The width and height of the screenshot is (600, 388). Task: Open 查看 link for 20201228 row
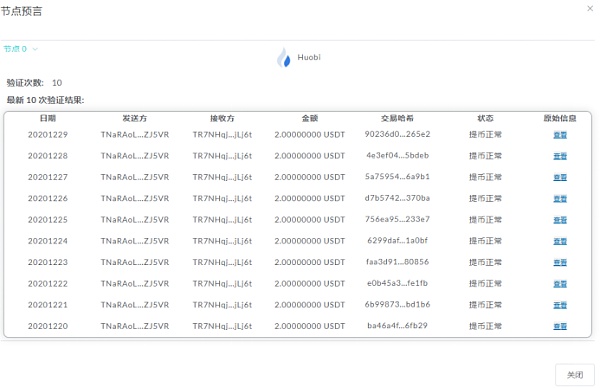(x=560, y=156)
